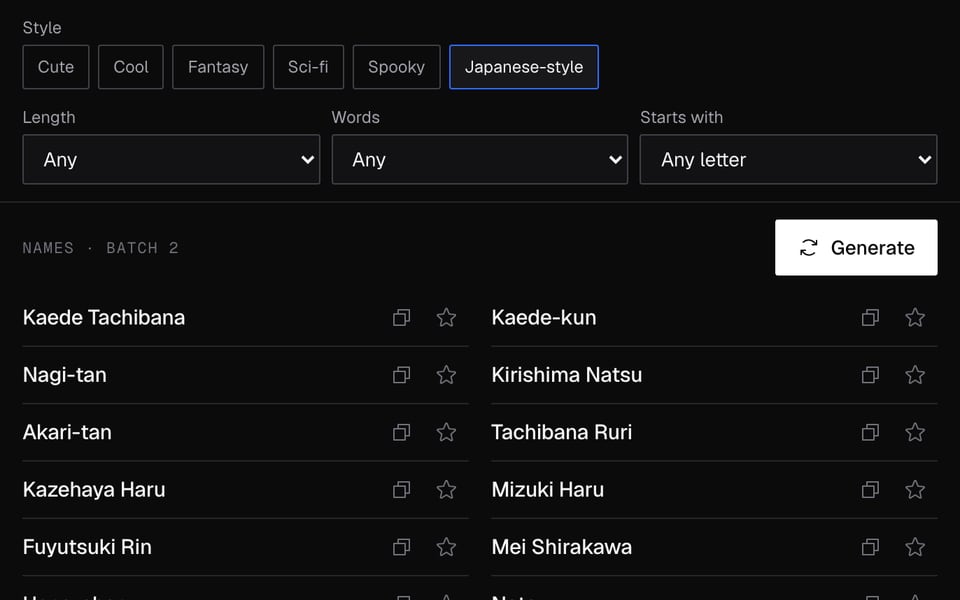Open the Length dropdown
The image size is (960, 600).
click(x=171, y=159)
